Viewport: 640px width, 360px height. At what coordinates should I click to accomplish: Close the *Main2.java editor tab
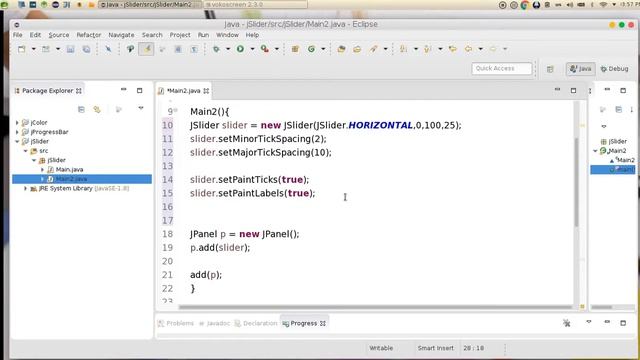[206, 91]
